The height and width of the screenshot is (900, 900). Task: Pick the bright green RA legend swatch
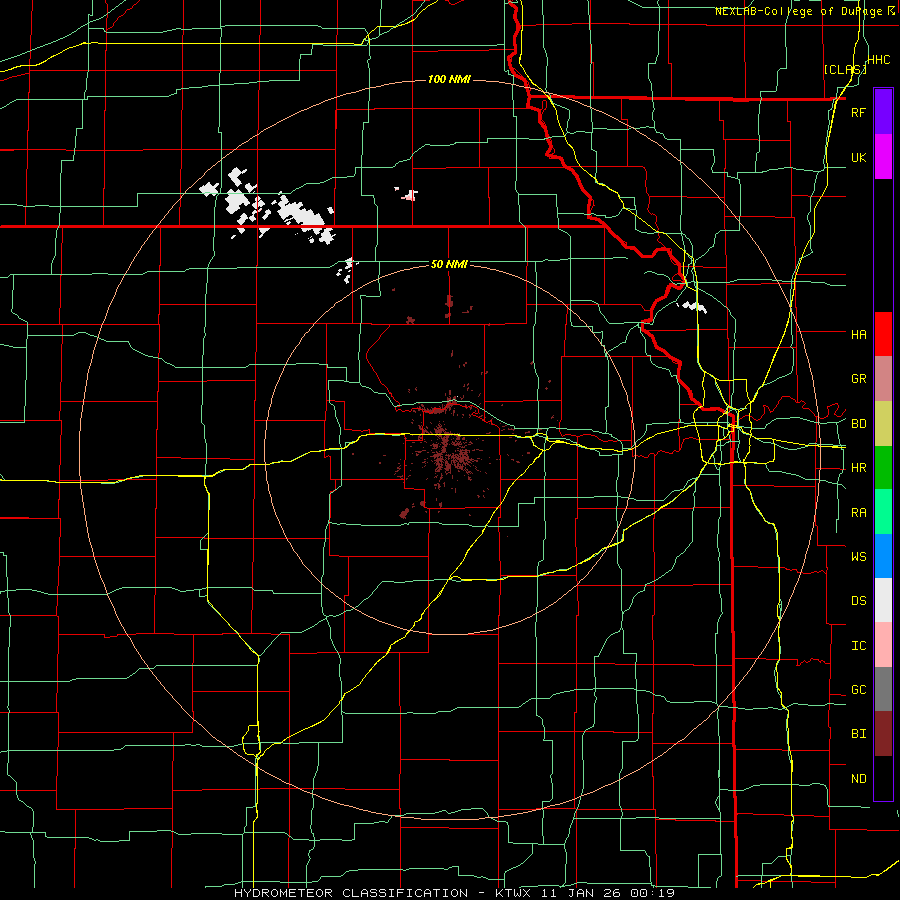tap(883, 512)
